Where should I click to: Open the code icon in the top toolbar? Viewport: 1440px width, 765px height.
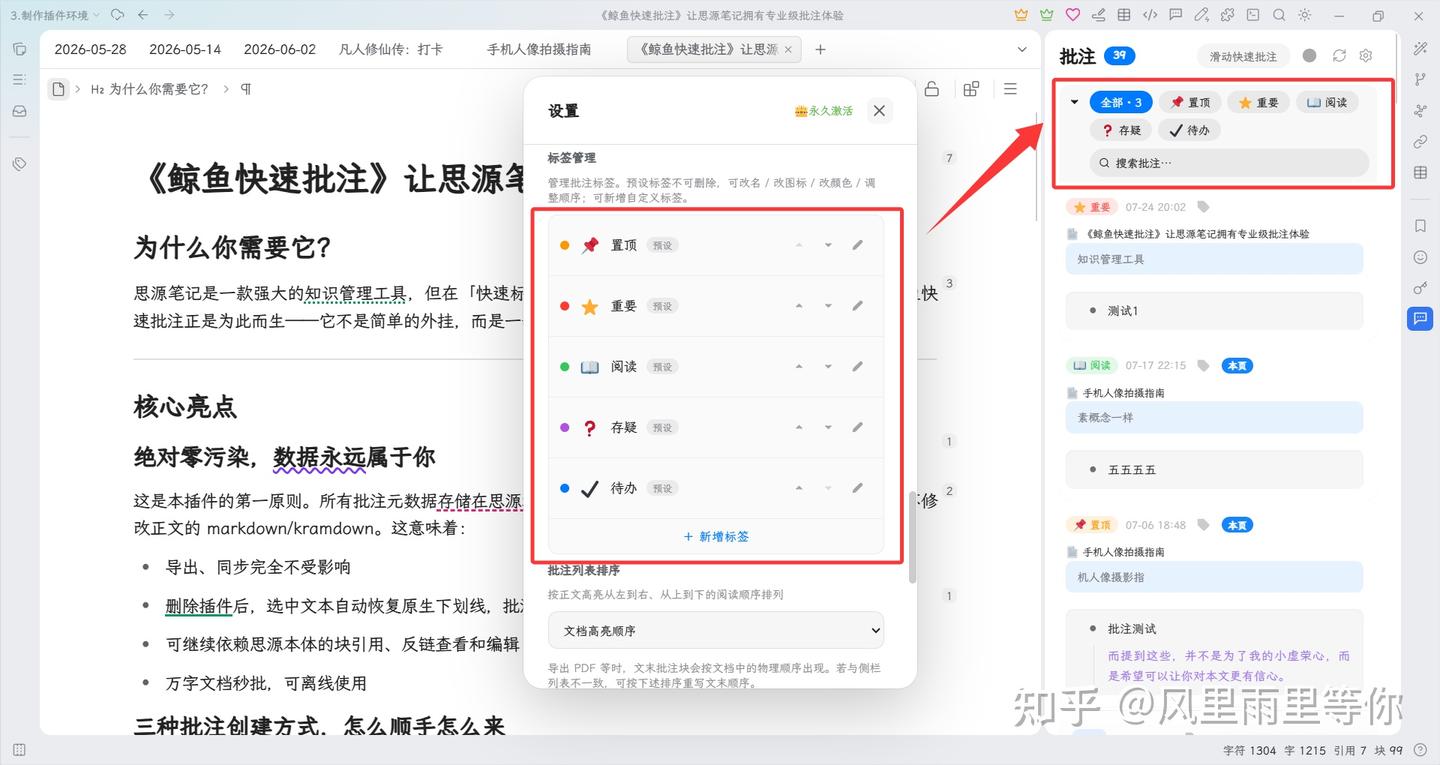1150,15
